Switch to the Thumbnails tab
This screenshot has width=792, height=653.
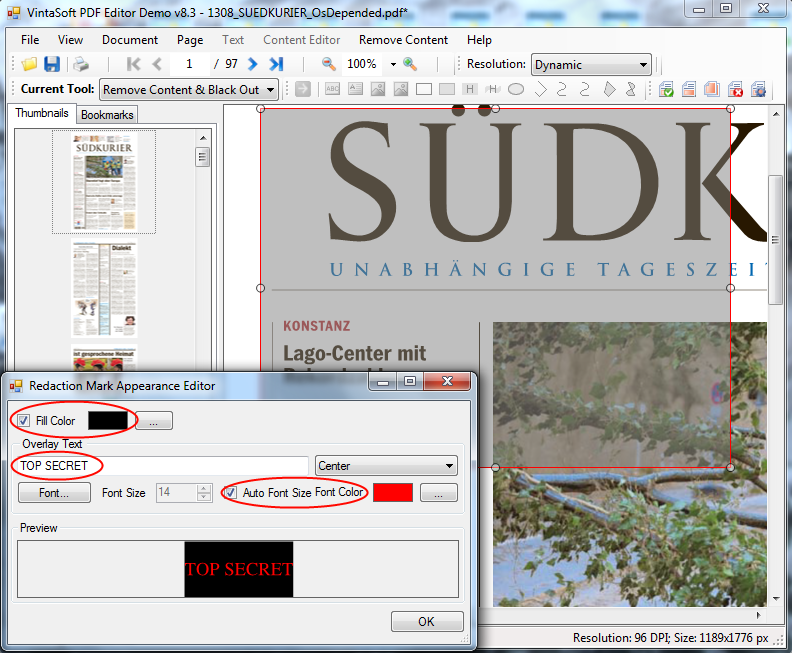42,113
